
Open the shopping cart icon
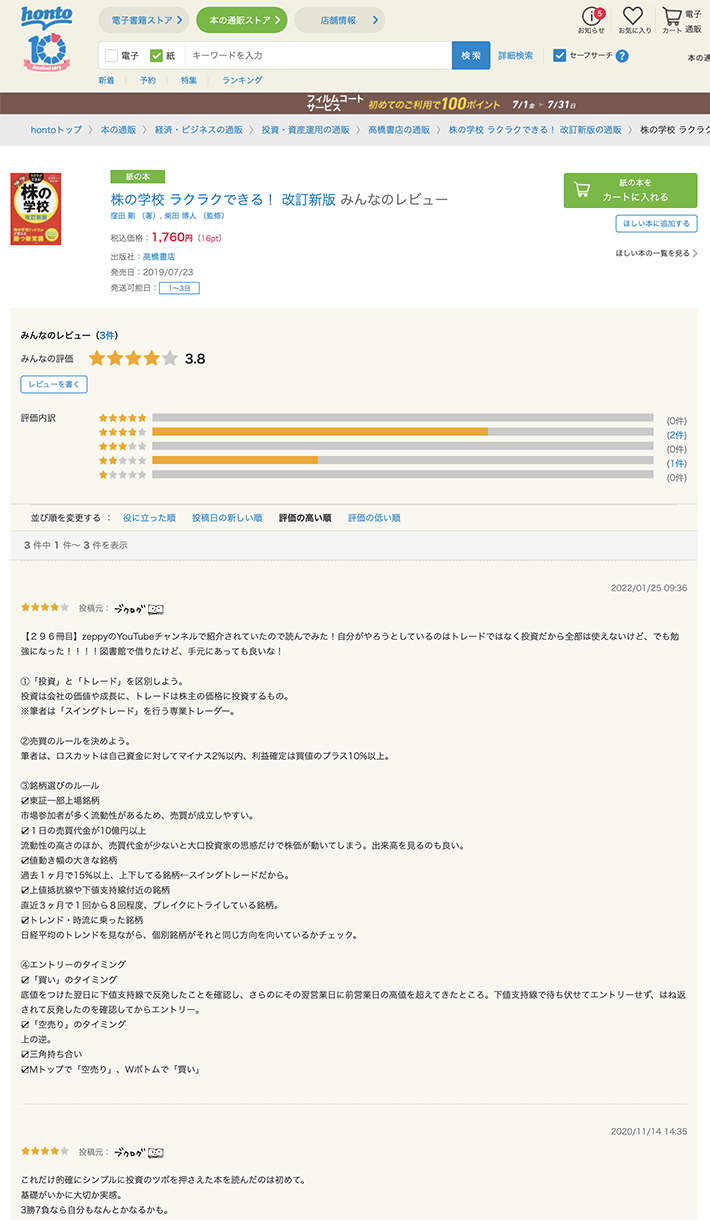672,19
